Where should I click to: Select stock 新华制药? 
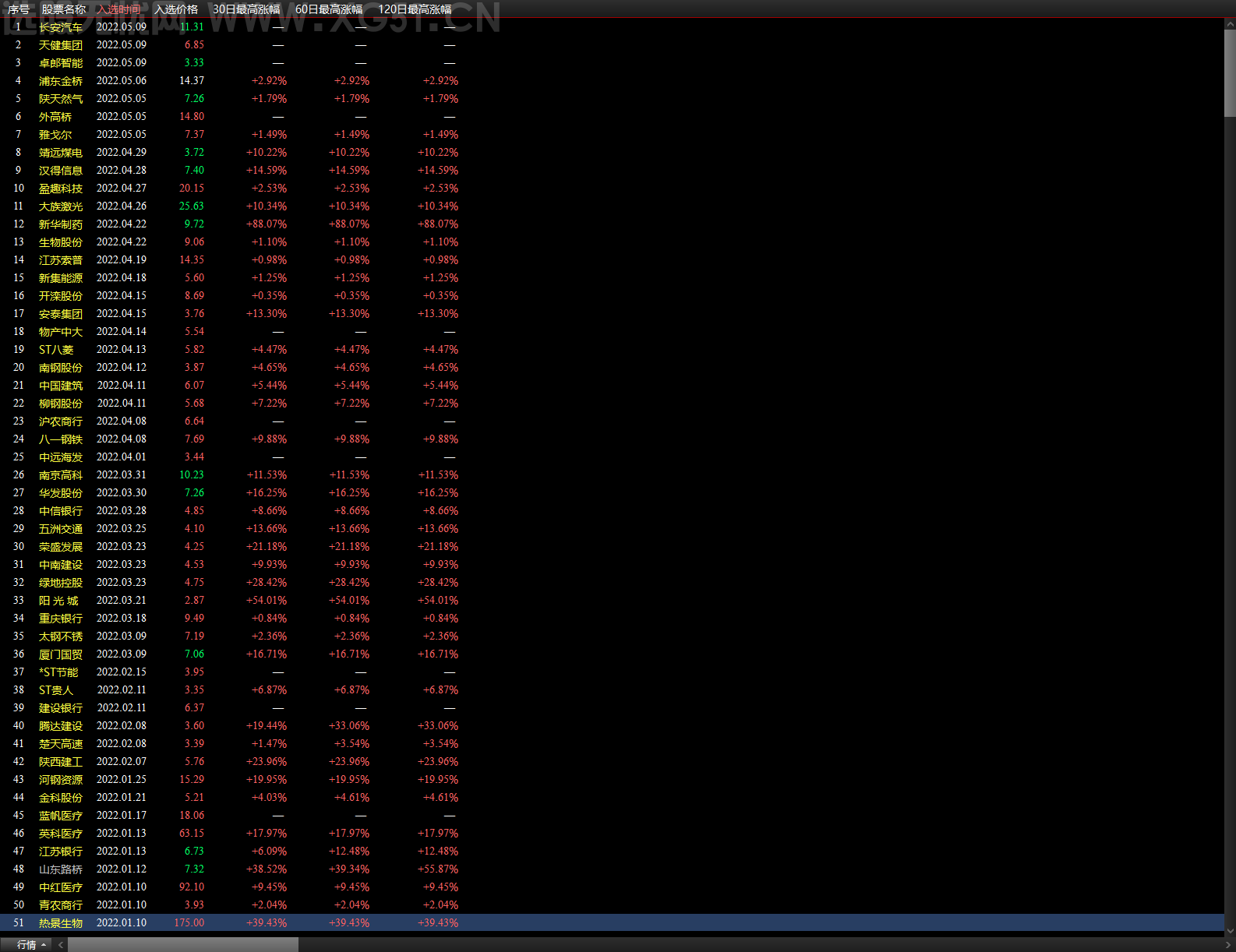point(61,224)
